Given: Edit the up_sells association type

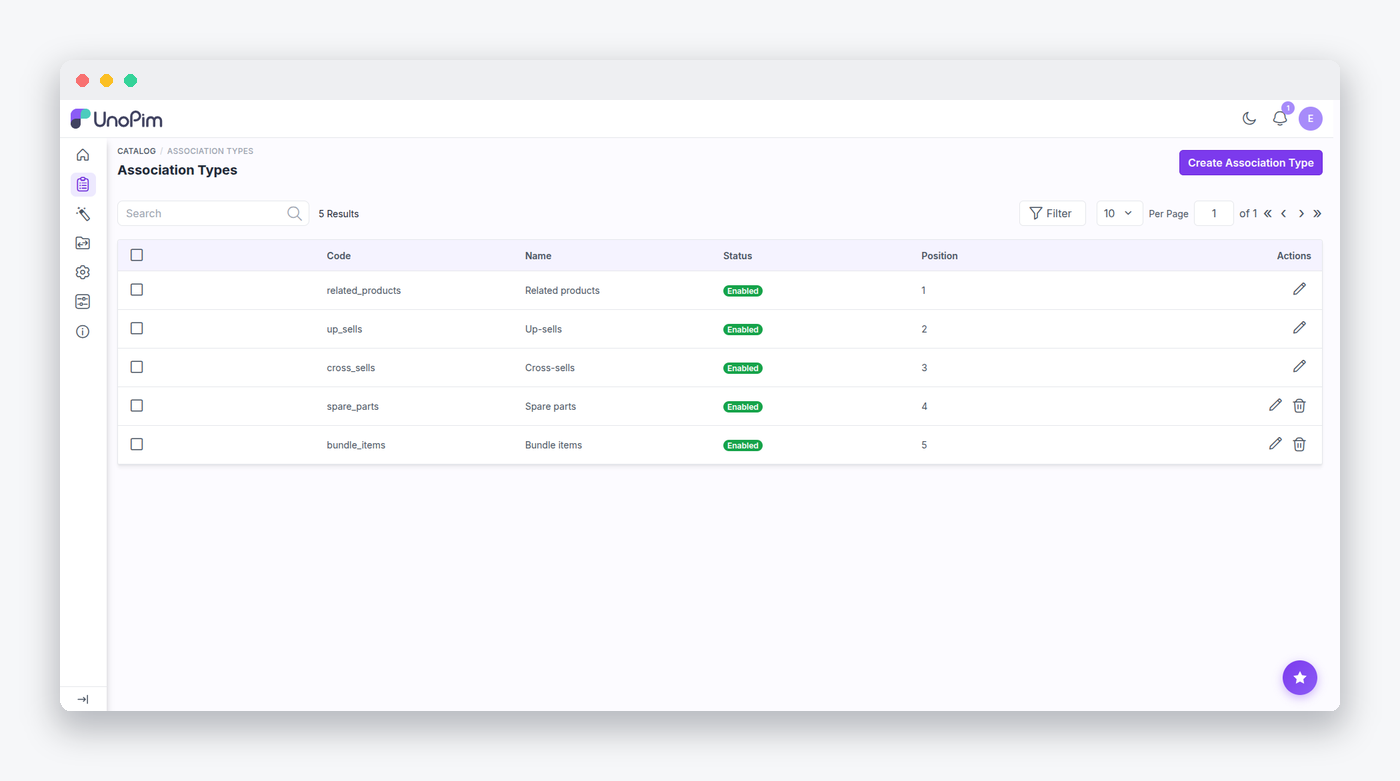Looking at the screenshot, I should [1299, 327].
